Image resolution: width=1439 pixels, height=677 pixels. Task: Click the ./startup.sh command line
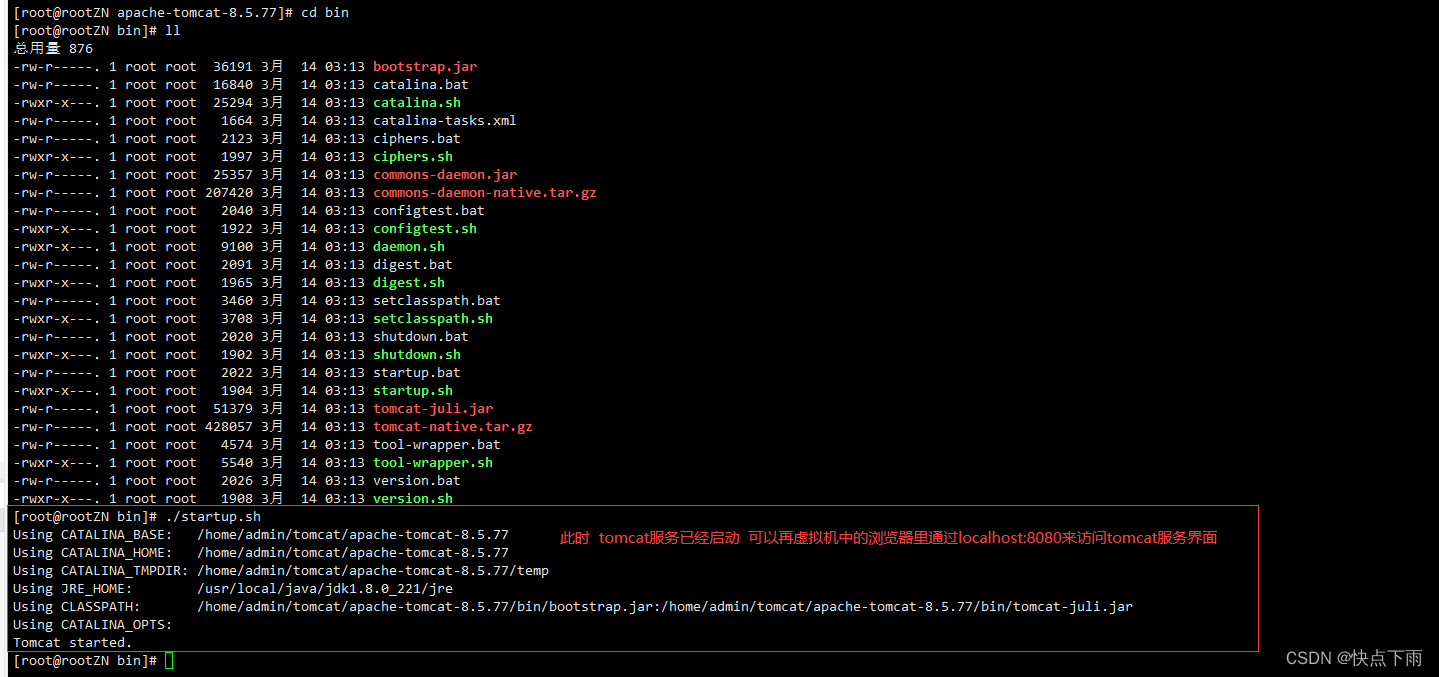(x=137, y=516)
